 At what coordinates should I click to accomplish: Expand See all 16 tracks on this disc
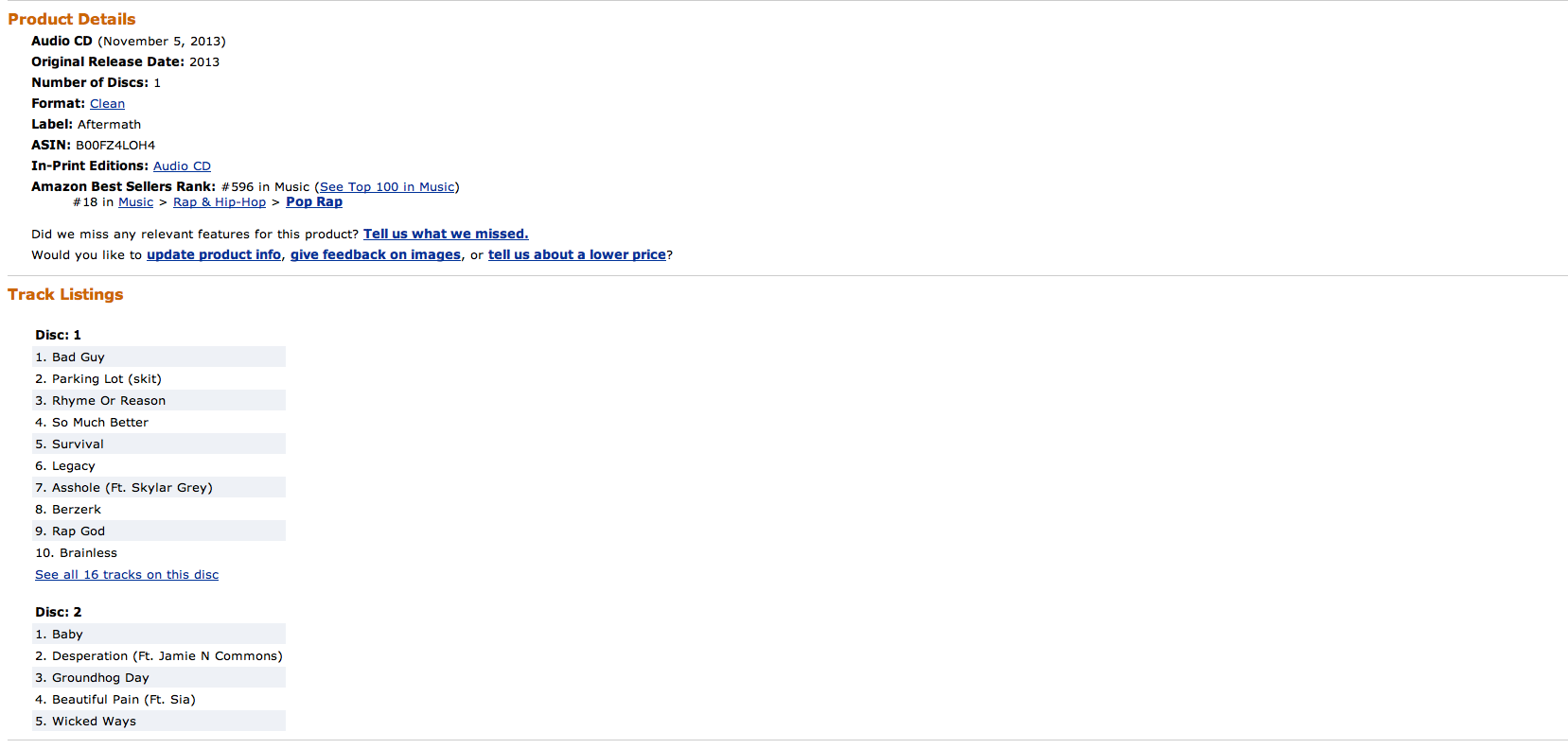click(127, 575)
